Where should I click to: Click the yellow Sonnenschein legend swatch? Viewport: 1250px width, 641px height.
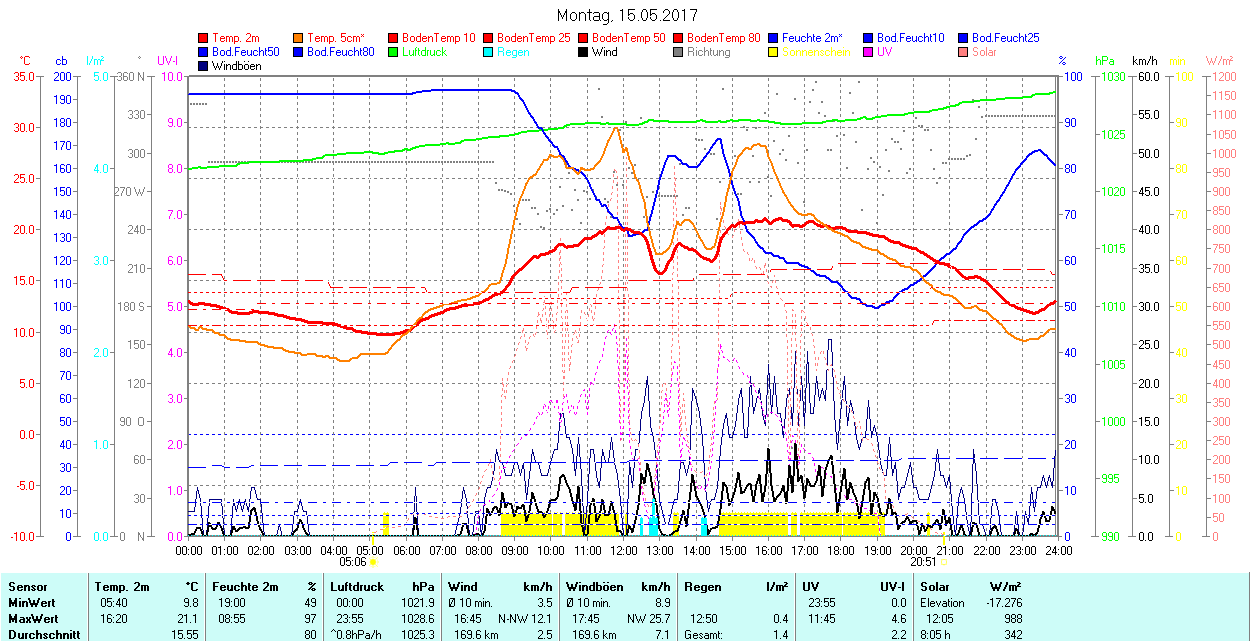(774, 52)
